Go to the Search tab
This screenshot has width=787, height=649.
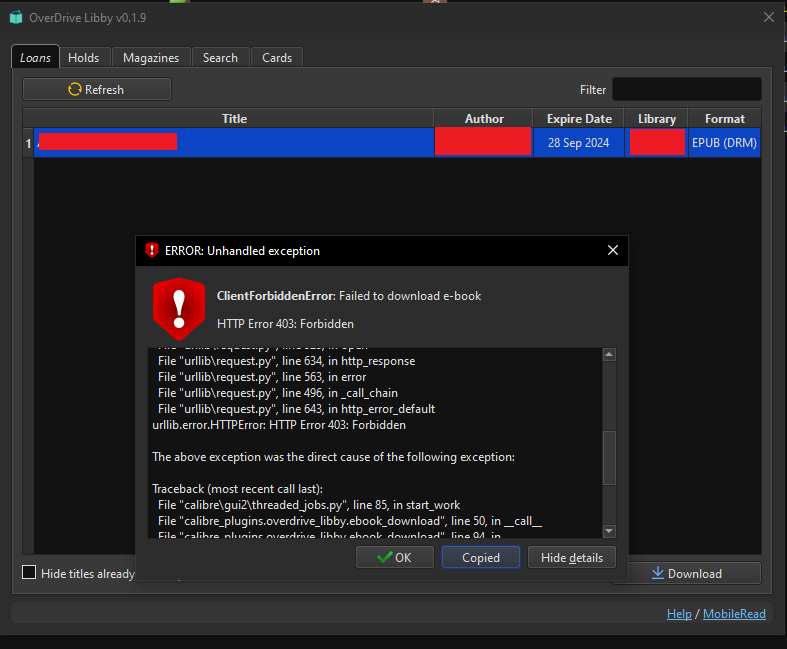pos(220,58)
